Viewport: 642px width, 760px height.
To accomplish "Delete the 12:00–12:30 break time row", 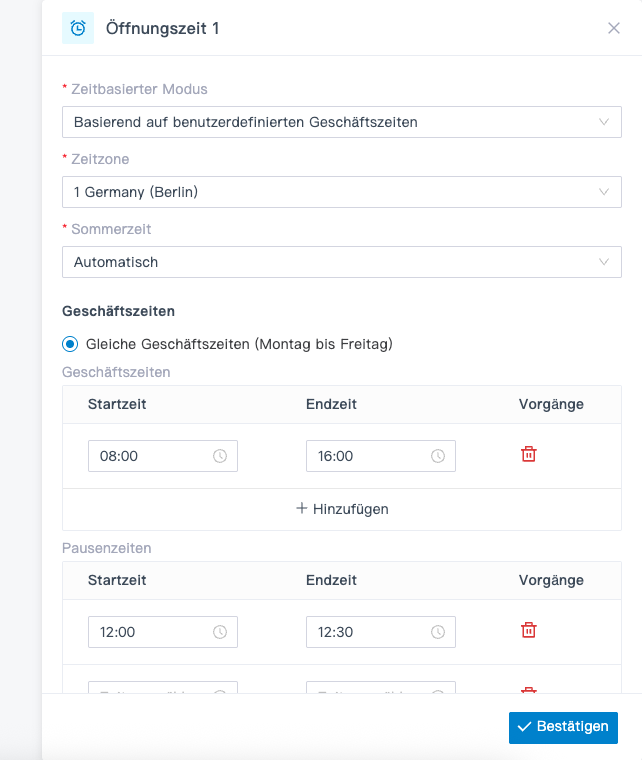I will pos(529,630).
